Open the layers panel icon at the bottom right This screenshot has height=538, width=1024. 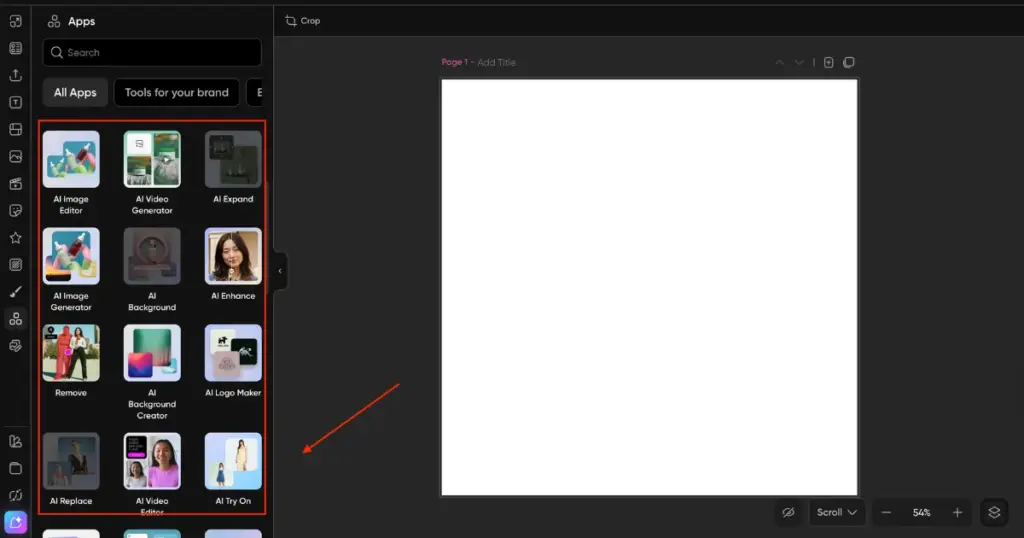[x=994, y=513]
